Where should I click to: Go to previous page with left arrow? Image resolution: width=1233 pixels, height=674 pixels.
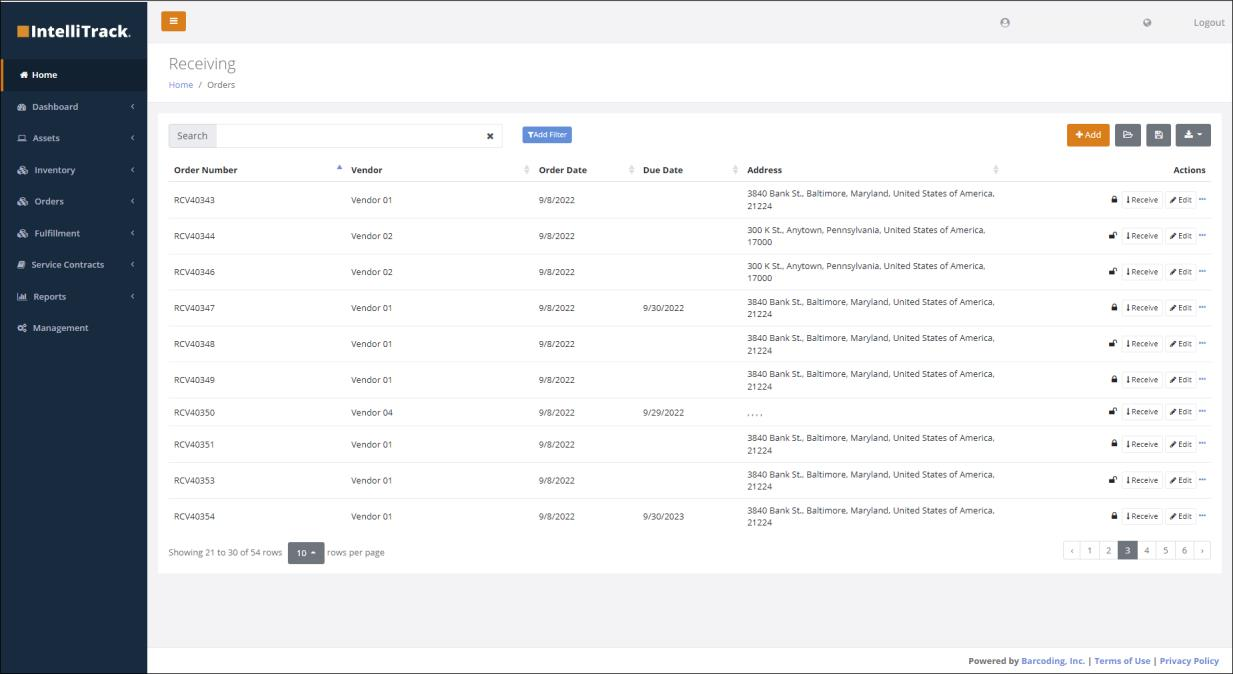1072,551
